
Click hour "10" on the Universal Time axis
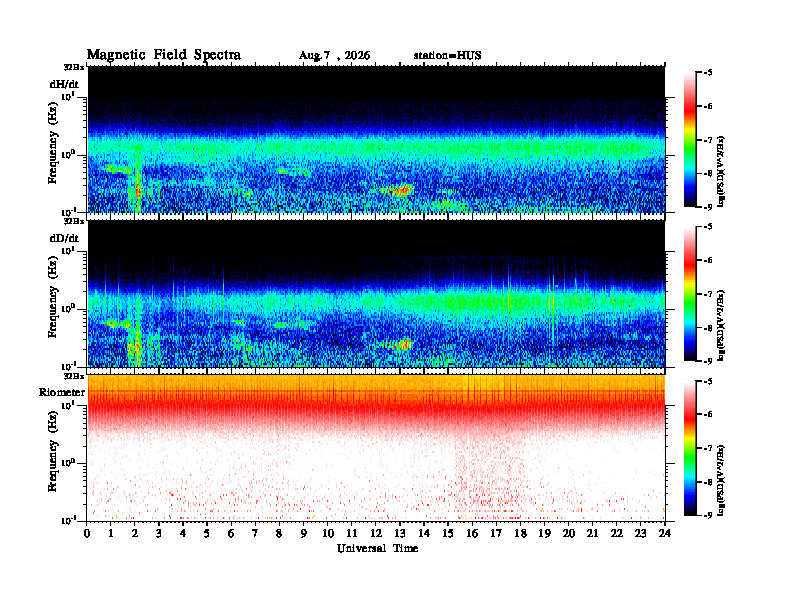[328, 533]
